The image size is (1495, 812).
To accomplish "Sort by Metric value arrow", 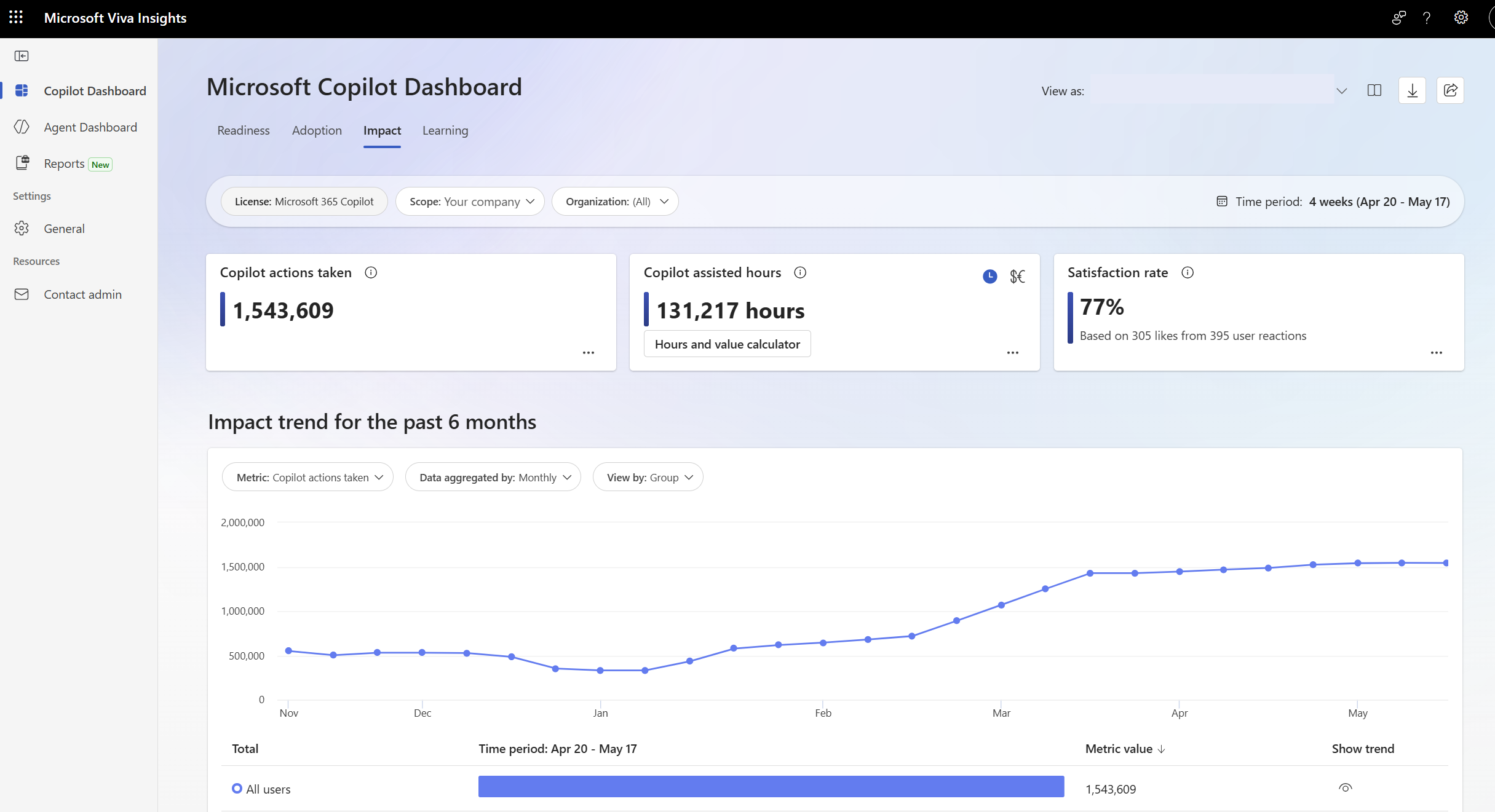I will [1161, 749].
